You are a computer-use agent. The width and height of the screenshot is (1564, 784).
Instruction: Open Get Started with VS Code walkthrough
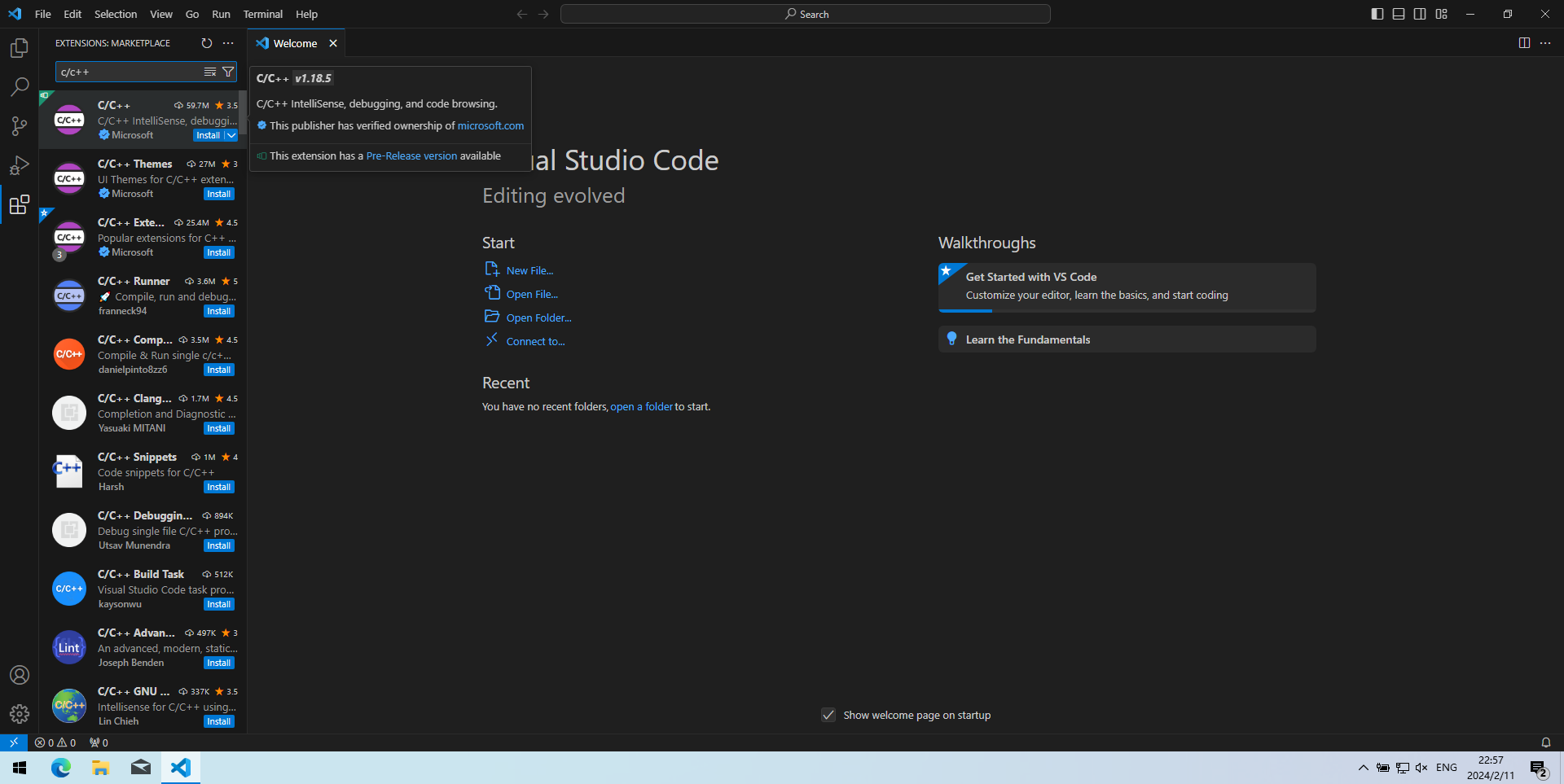point(1127,287)
